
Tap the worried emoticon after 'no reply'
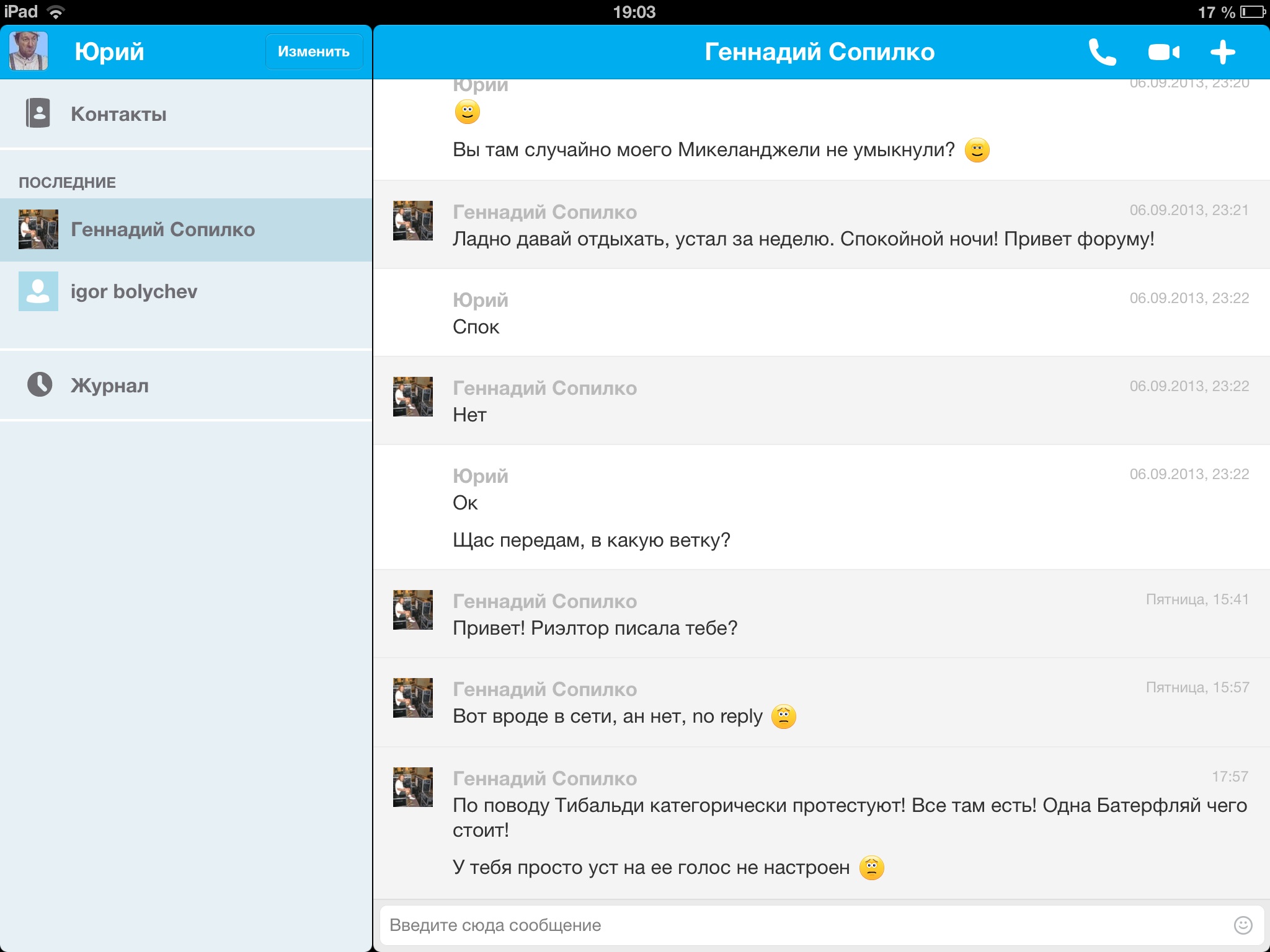click(783, 716)
